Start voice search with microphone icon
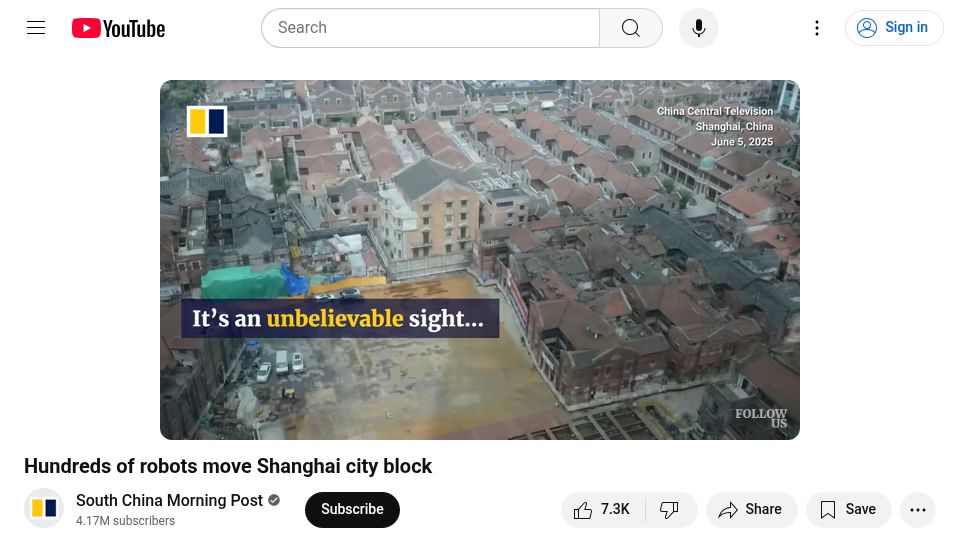This screenshot has height=540, width=960. 699,28
